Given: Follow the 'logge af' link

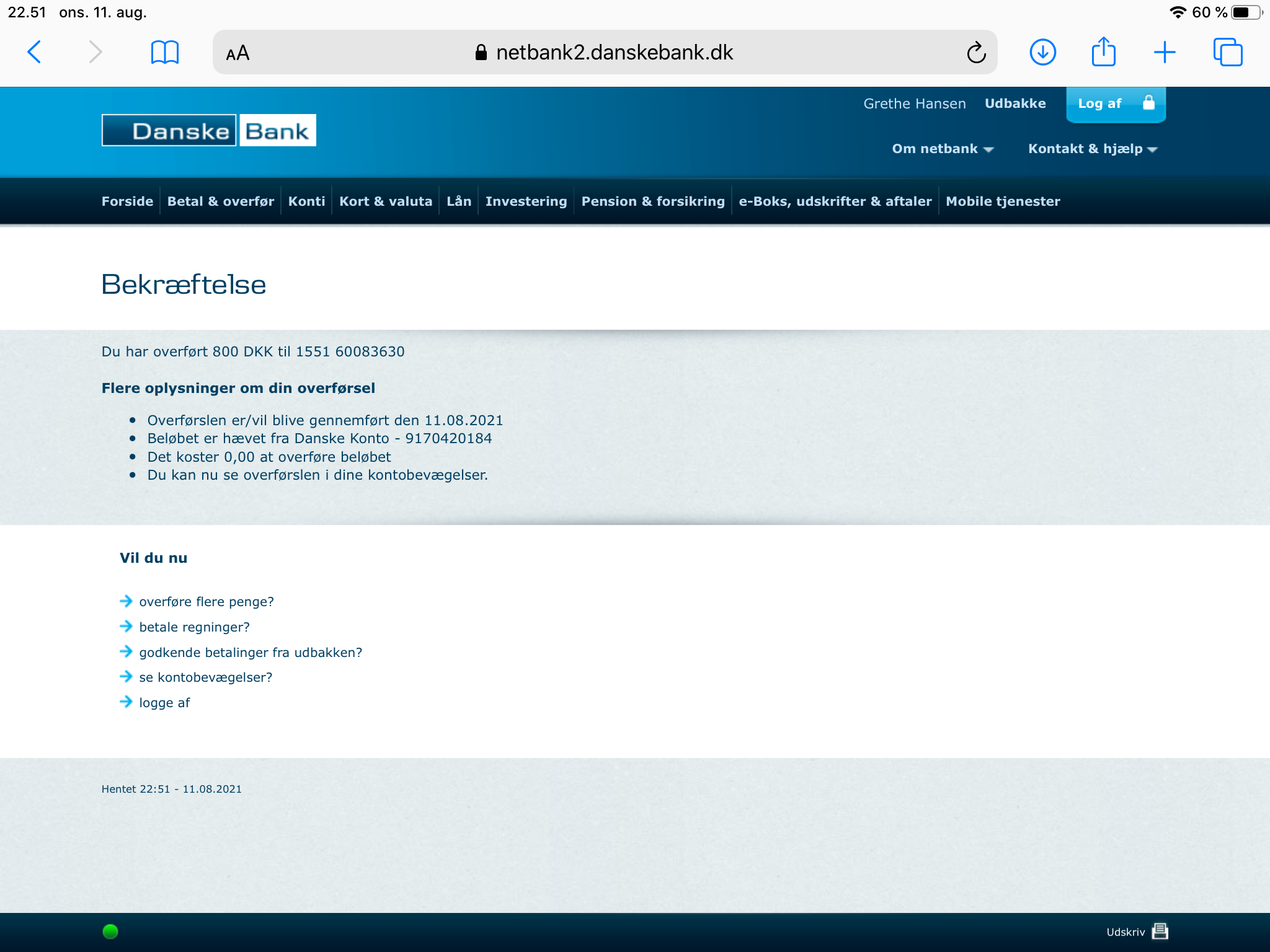Looking at the screenshot, I should coord(164,703).
